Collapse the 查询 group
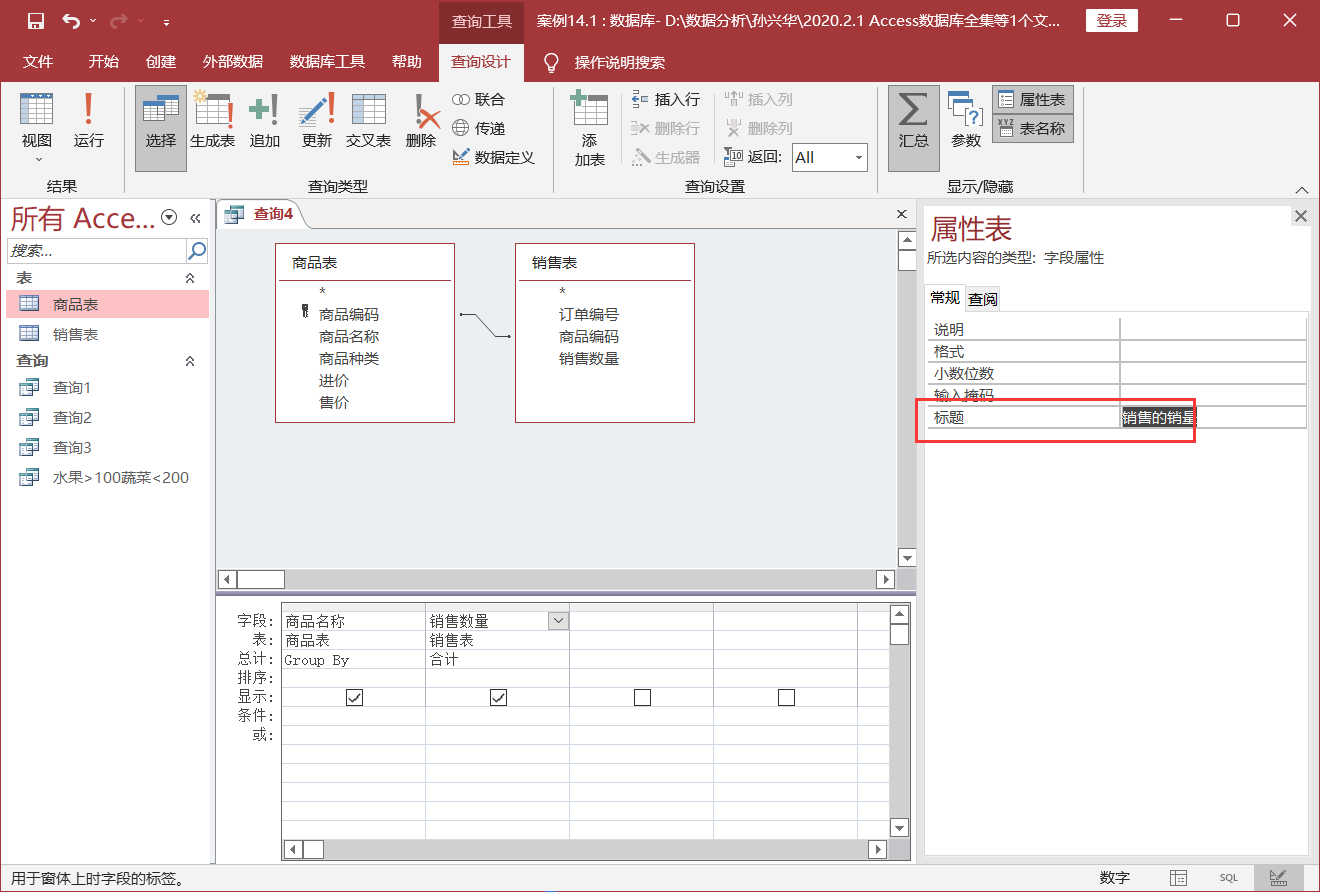This screenshot has width=1320, height=892. 190,361
